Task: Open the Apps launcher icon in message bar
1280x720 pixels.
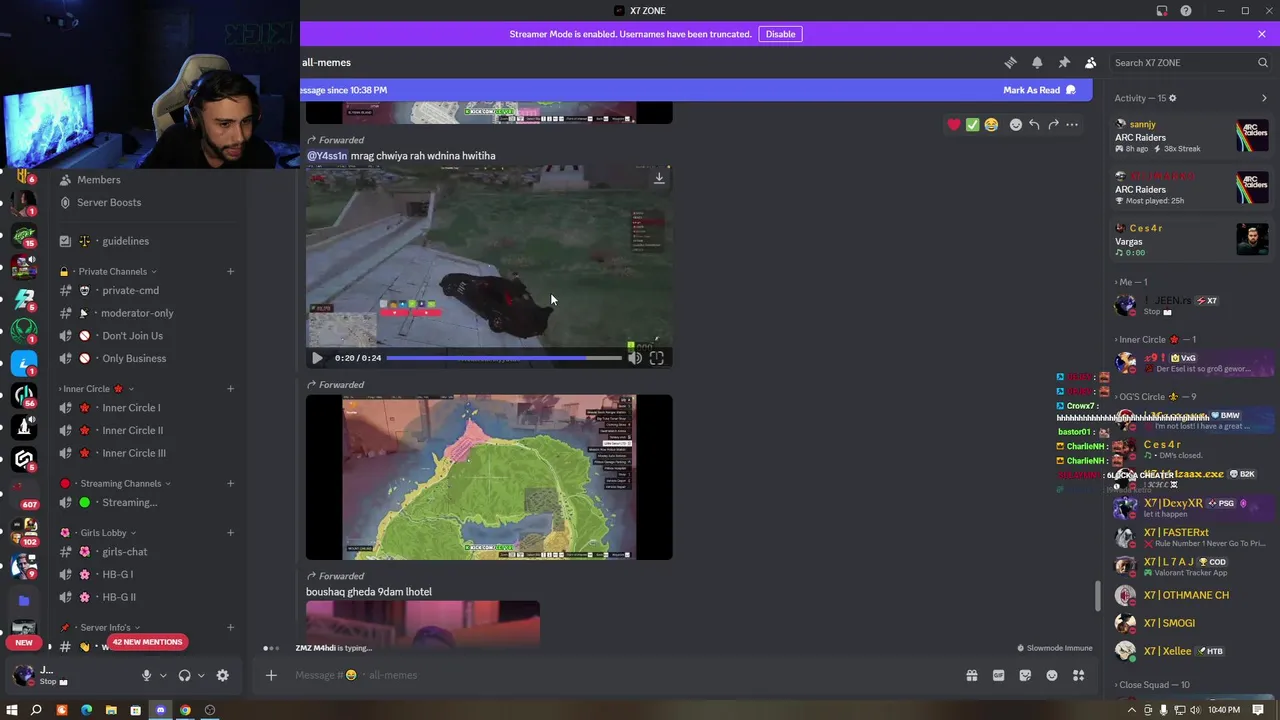Action: [x=1078, y=675]
